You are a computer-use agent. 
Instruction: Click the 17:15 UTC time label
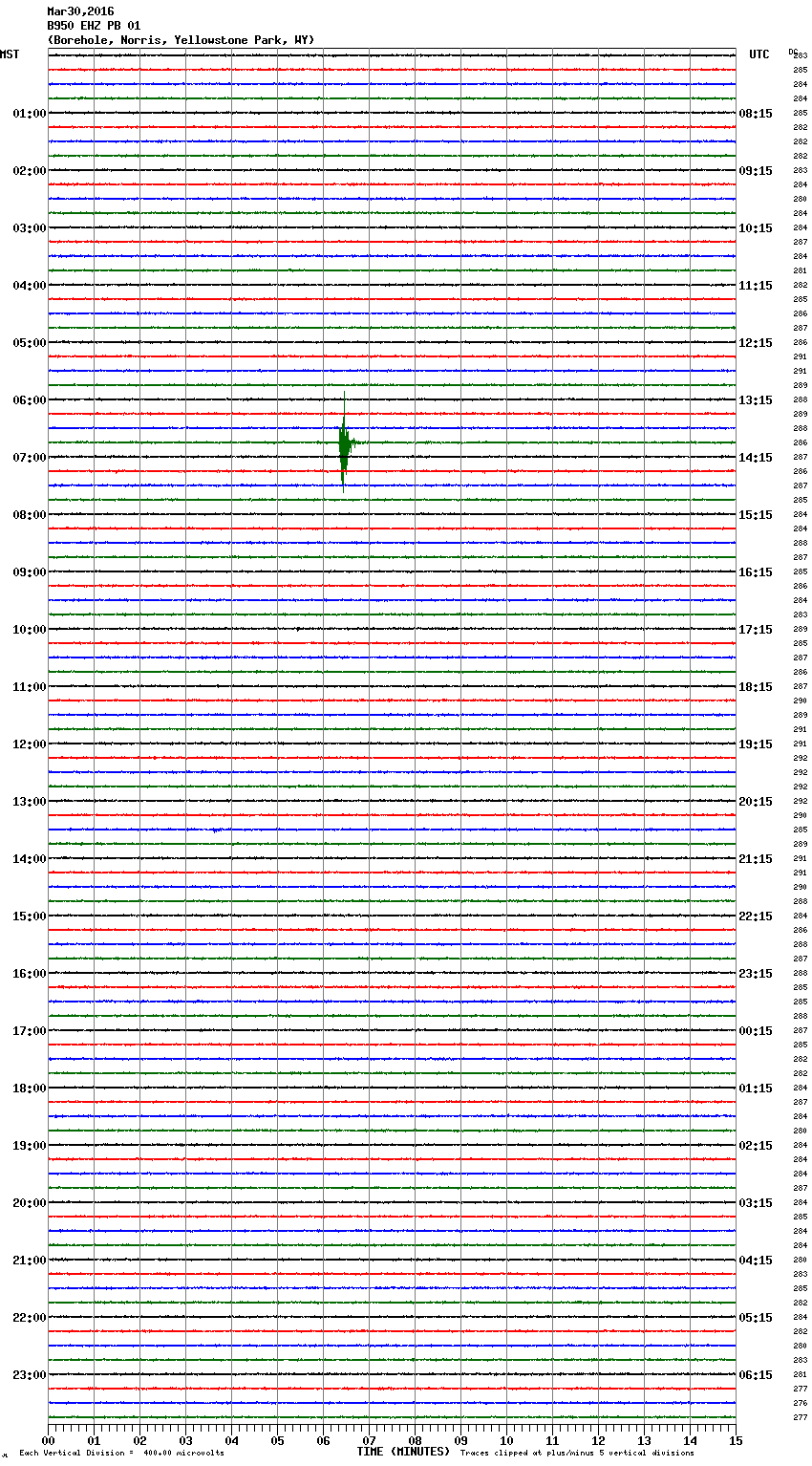(x=756, y=630)
